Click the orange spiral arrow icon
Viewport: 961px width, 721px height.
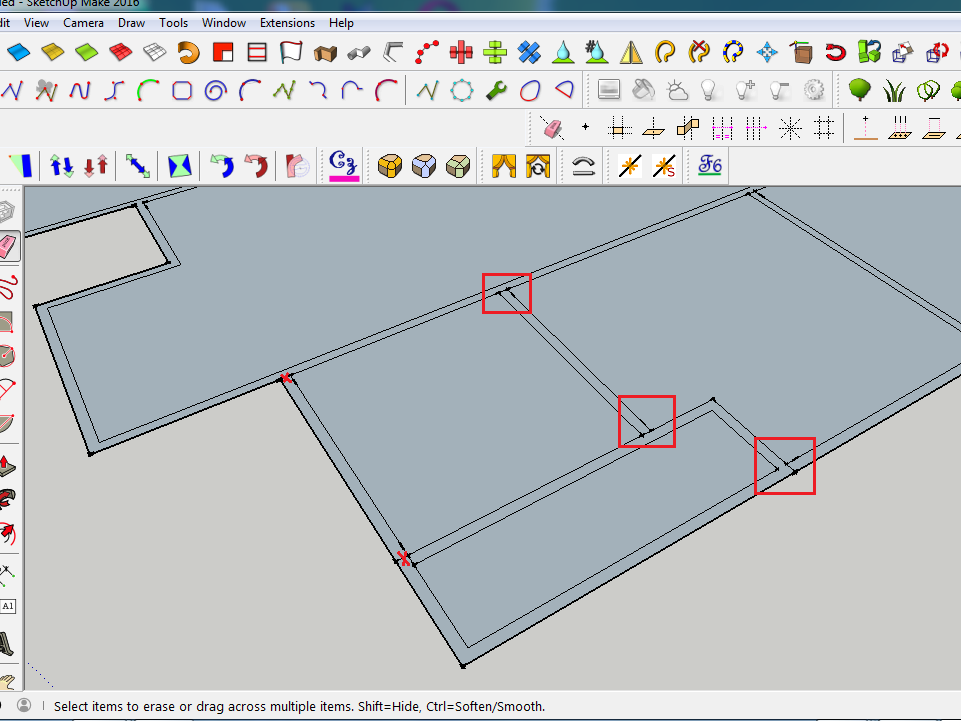(189, 52)
